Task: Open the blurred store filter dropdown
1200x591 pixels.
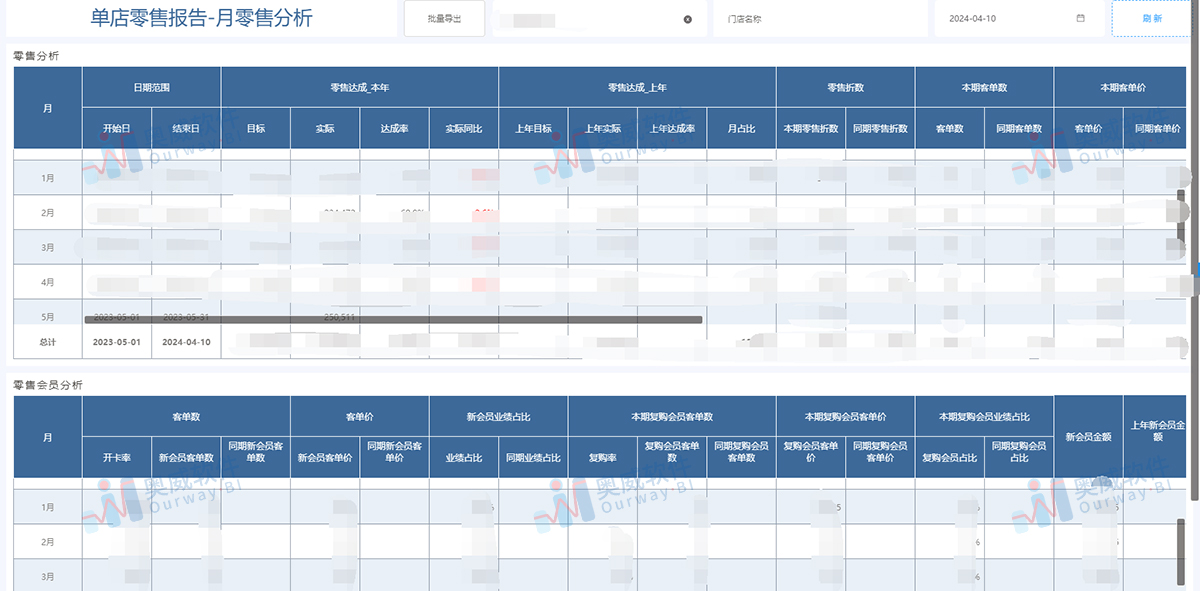Action: click(598, 19)
